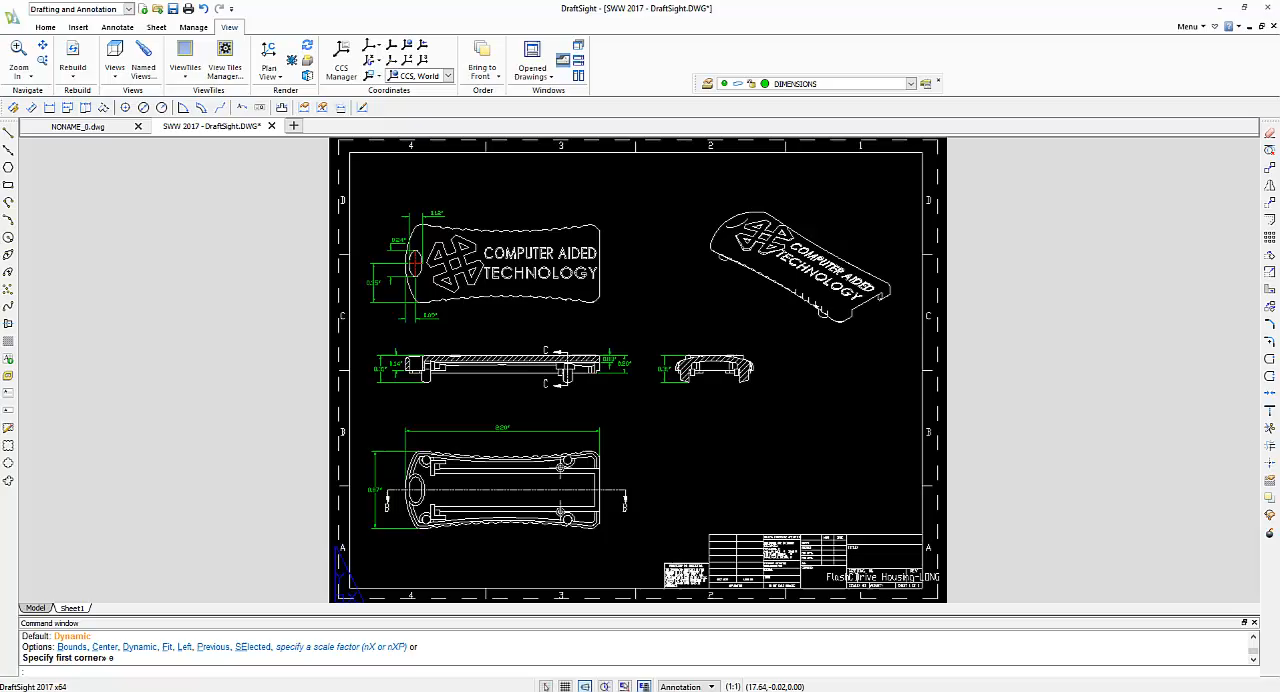Image resolution: width=1280 pixels, height=692 pixels.
Task: Click the Redo icon in quick access toolbar
Action: point(218,9)
